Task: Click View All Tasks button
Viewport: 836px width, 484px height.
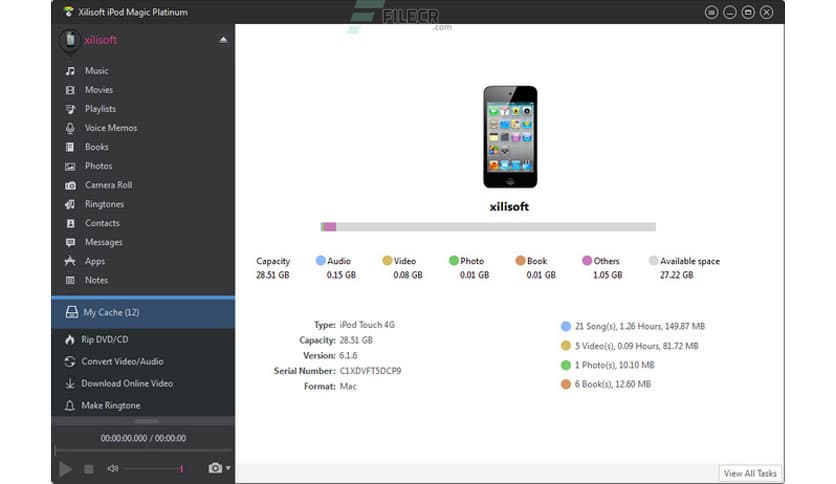Action: [x=750, y=473]
